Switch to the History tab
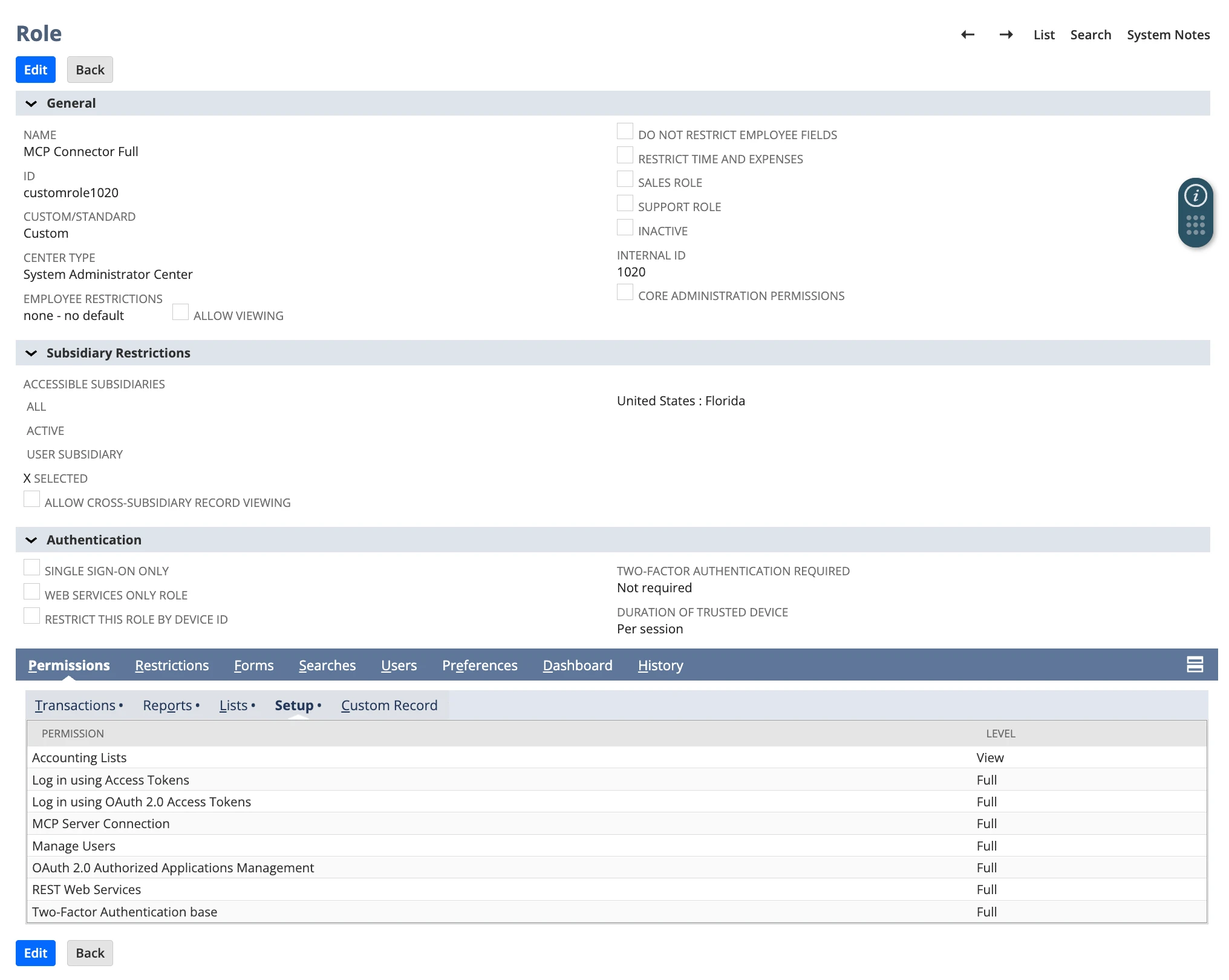The height and width of the screenshot is (980, 1229). click(x=660, y=665)
